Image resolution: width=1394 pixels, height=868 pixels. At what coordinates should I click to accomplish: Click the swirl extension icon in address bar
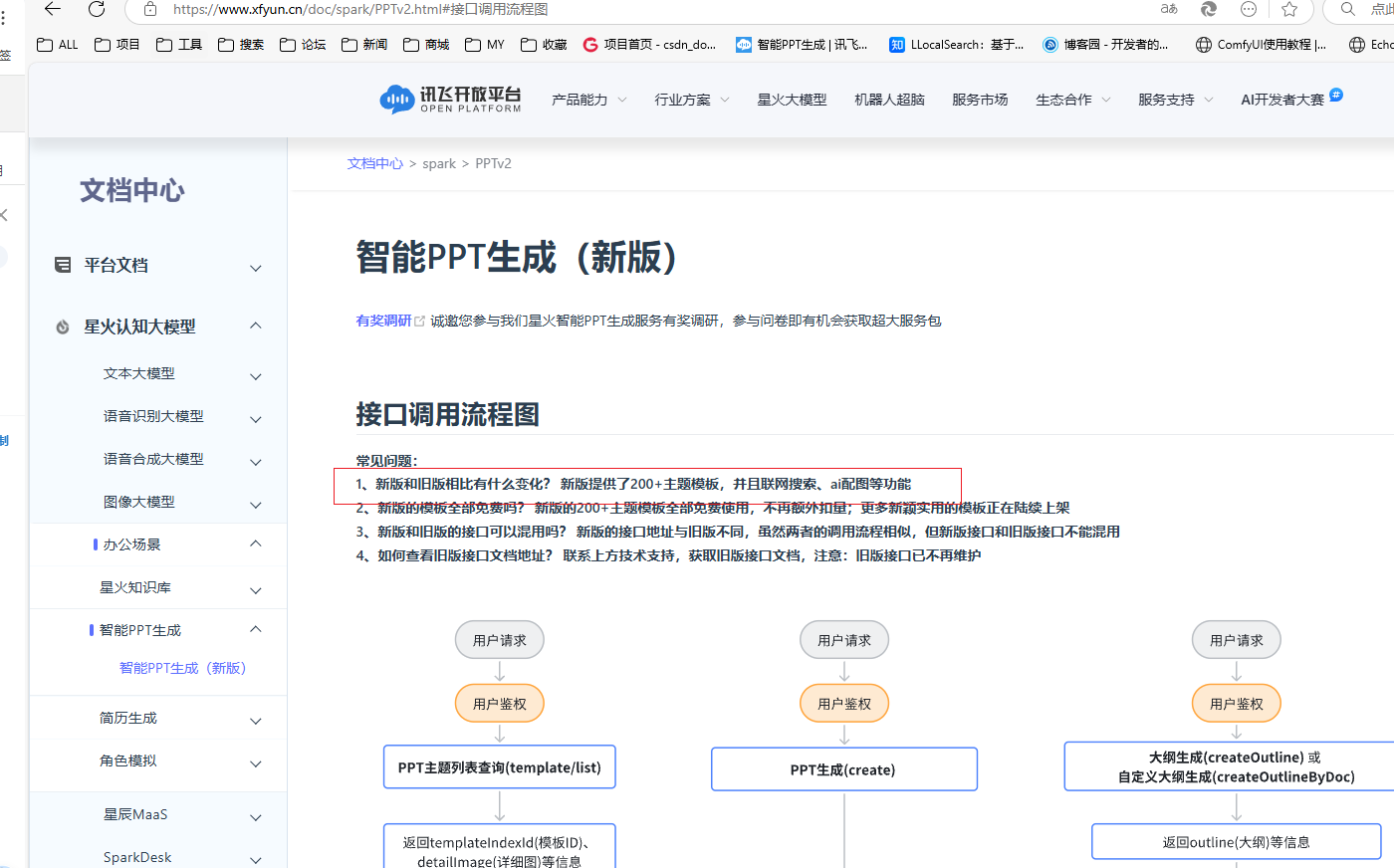coord(1209,9)
